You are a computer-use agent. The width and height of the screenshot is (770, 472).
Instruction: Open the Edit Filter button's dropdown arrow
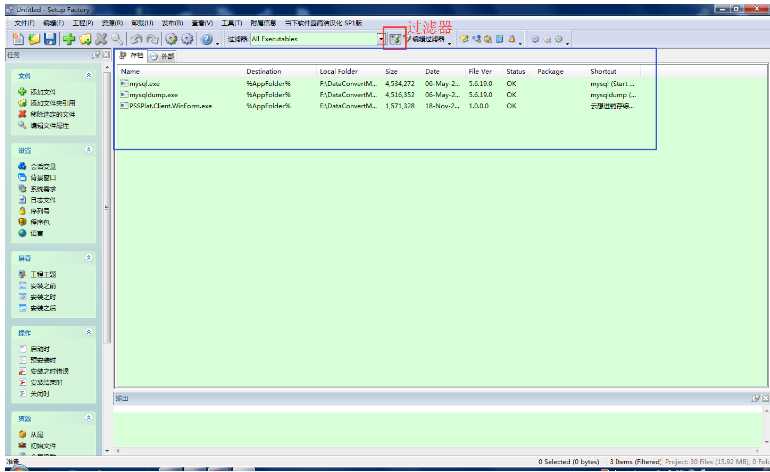coord(450,43)
